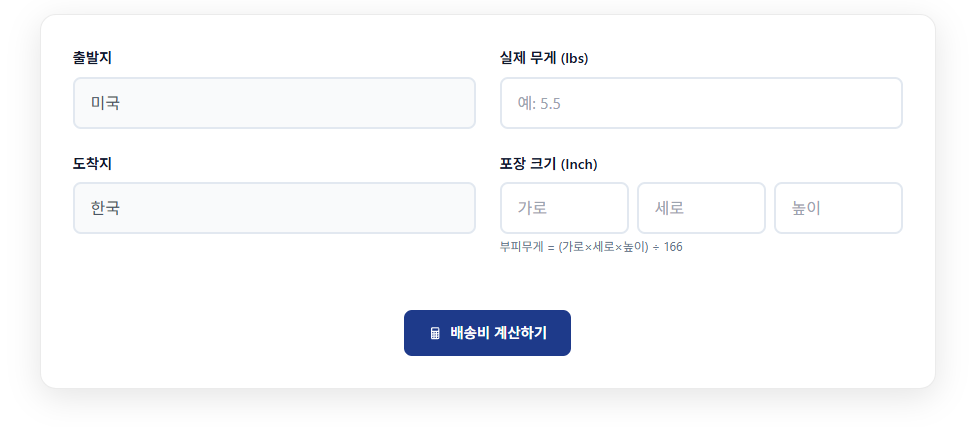Screen dimensions: 977x427
Task: Click the 출발지 label
Action: [92, 58]
